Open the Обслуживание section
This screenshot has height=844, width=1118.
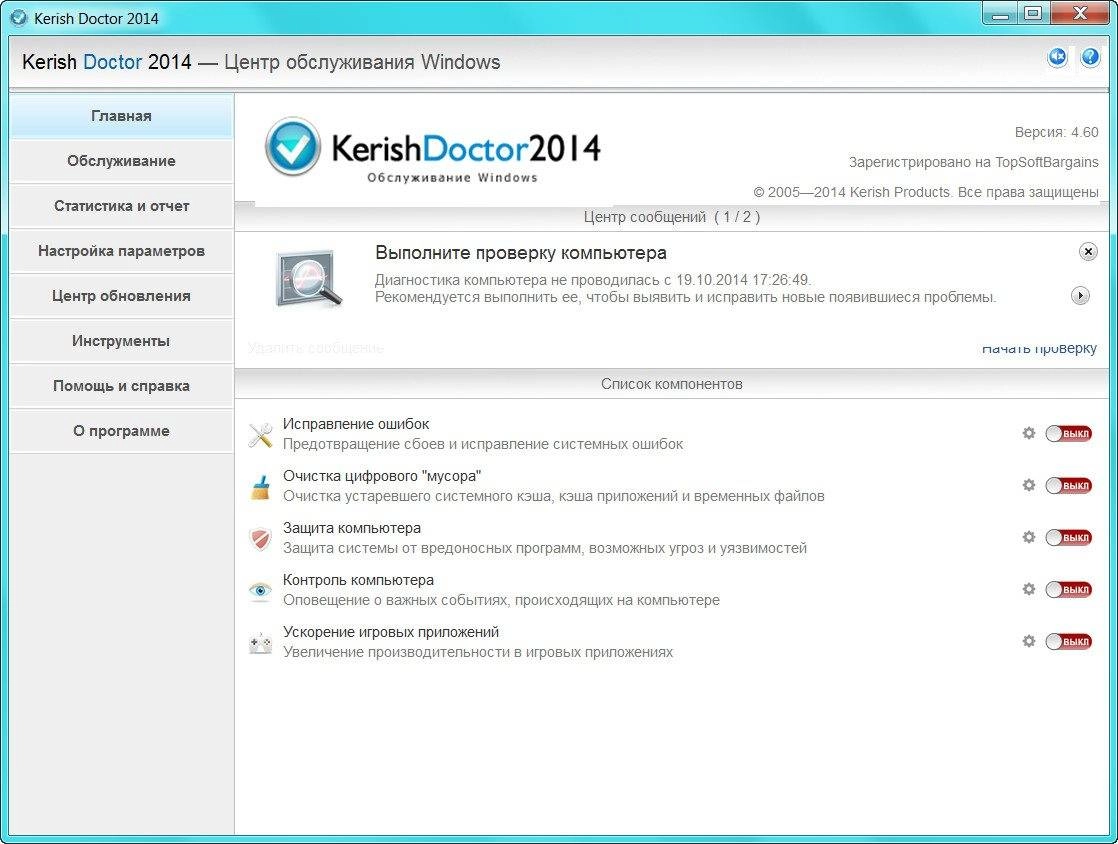point(121,160)
